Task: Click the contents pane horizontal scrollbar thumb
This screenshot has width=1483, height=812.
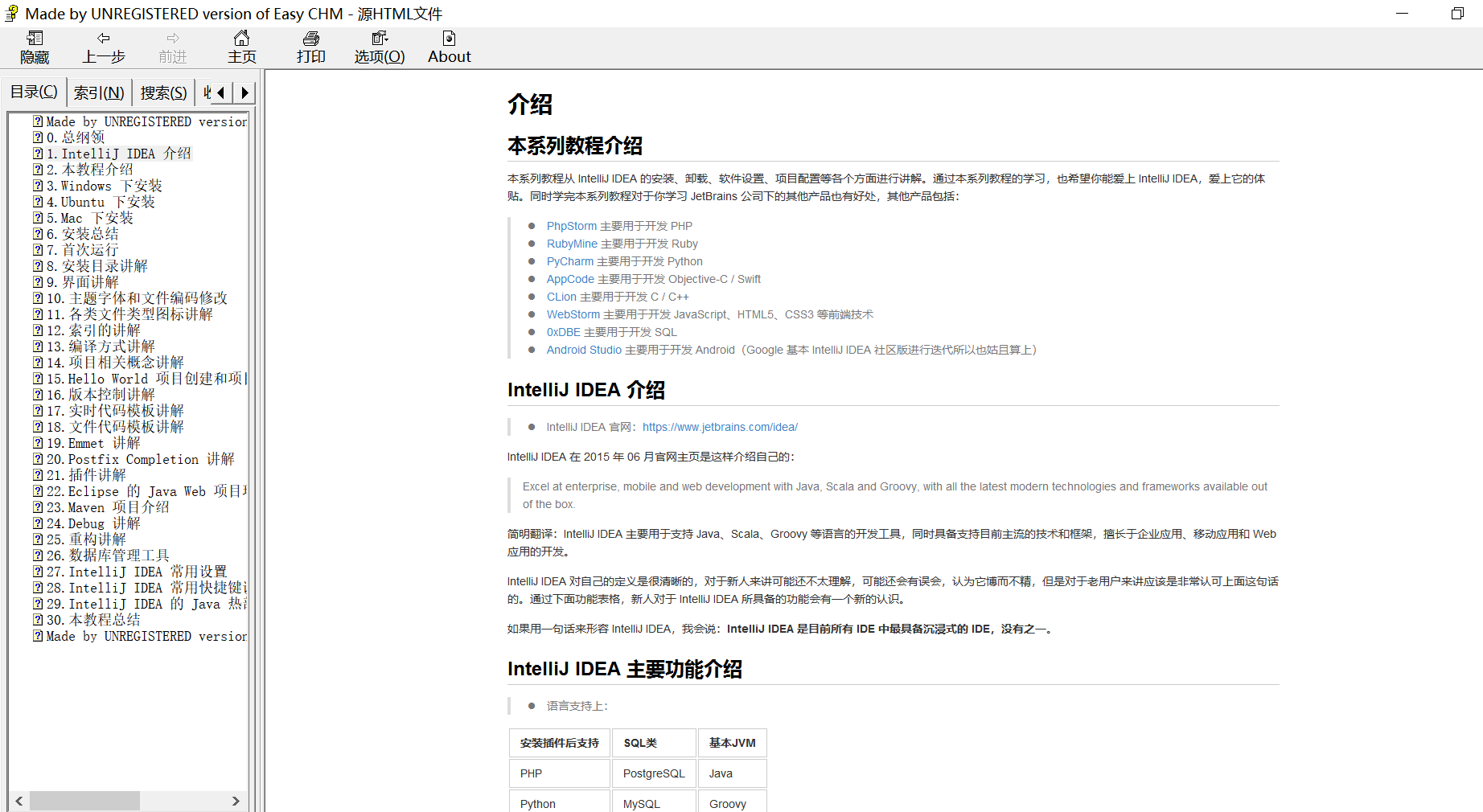Action: coord(84,801)
